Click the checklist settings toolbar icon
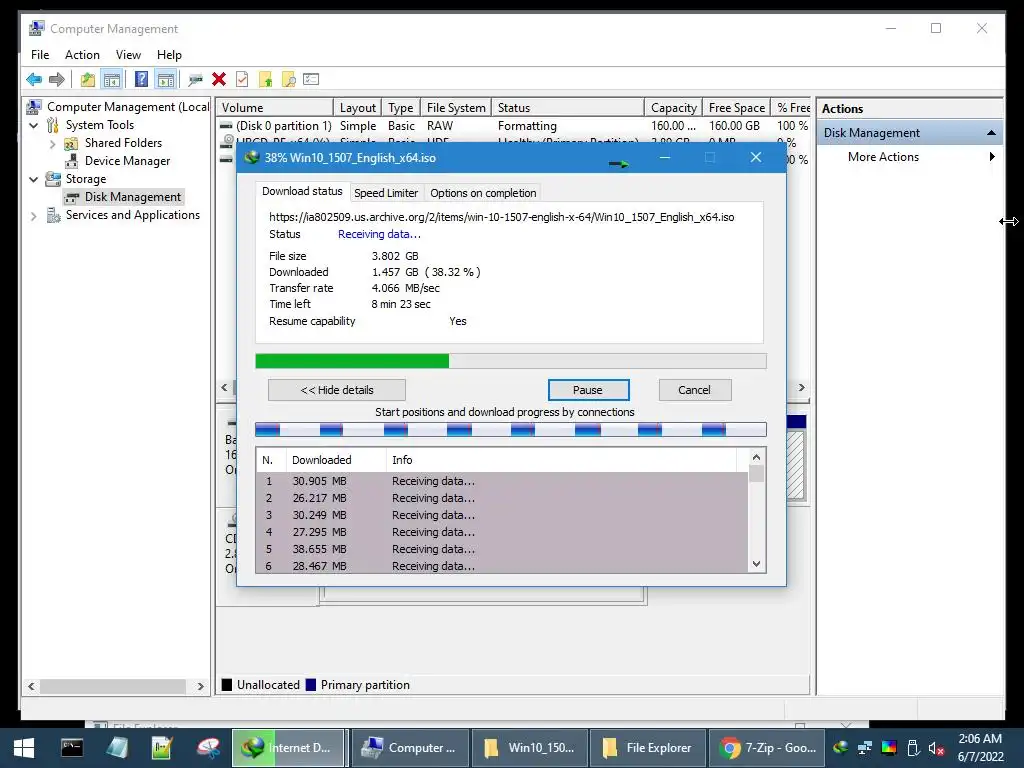1024x768 pixels. (311, 80)
